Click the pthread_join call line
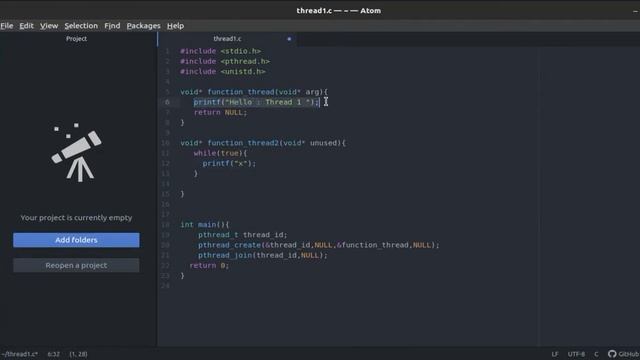The height and width of the screenshot is (360, 640). (x=263, y=255)
